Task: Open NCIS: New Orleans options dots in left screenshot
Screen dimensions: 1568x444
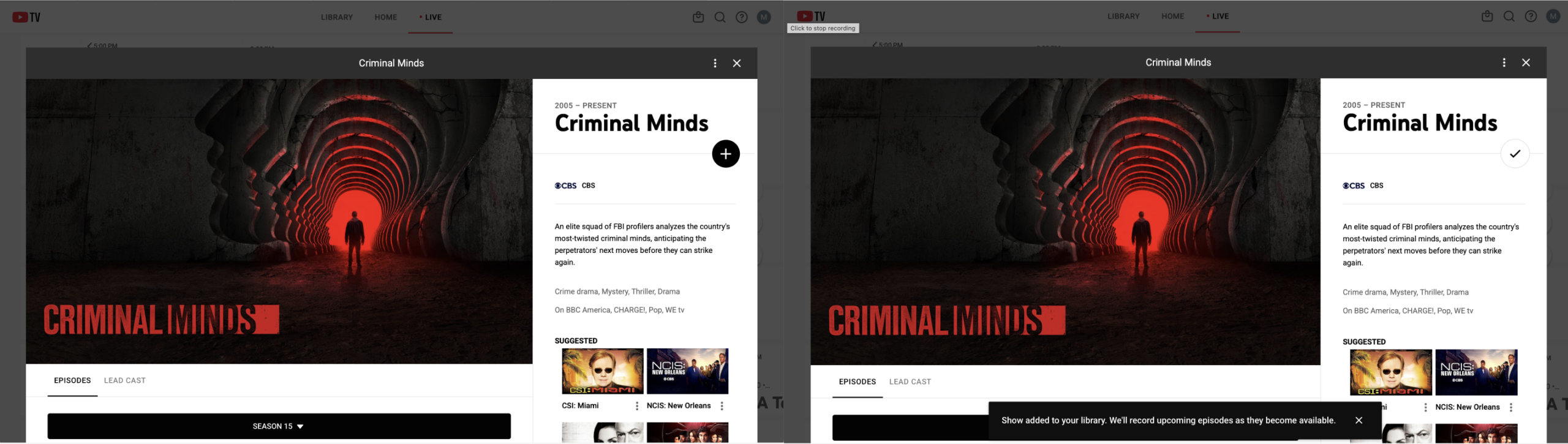Action: (722, 406)
